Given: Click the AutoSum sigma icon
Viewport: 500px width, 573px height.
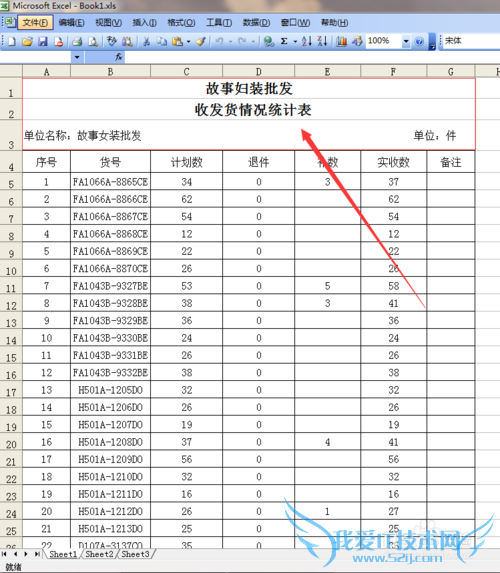Looking at the screenshot, I should coord(284,41).
